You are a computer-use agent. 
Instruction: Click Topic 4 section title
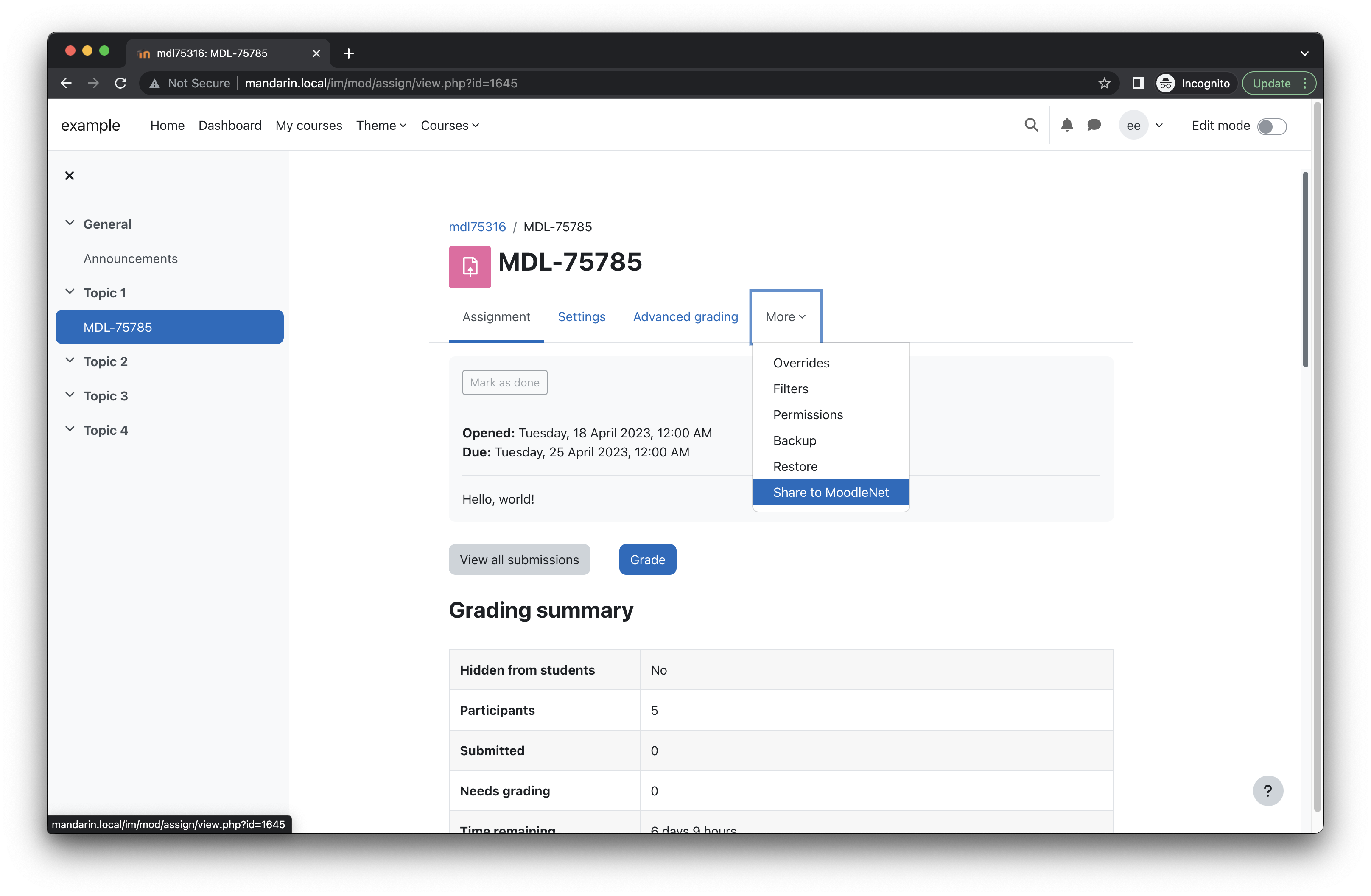coord(106,431)
